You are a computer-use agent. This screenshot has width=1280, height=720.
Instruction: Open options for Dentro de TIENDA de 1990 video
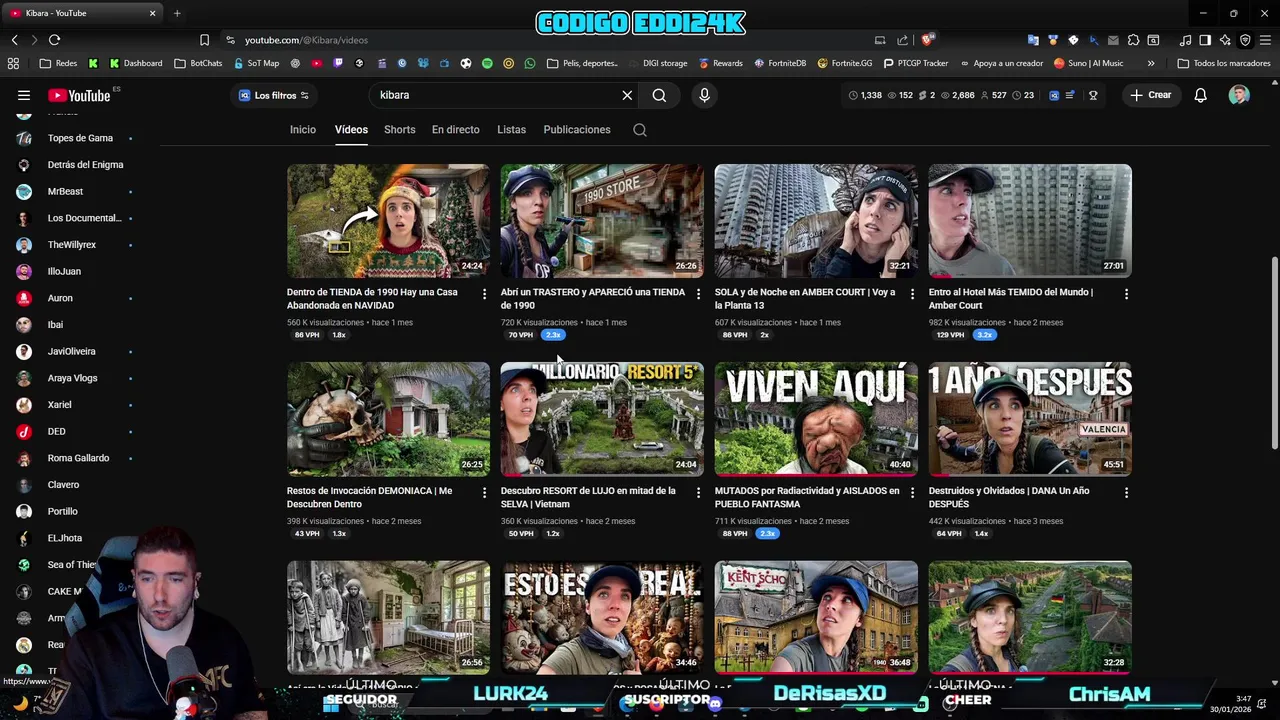point(484,294)
